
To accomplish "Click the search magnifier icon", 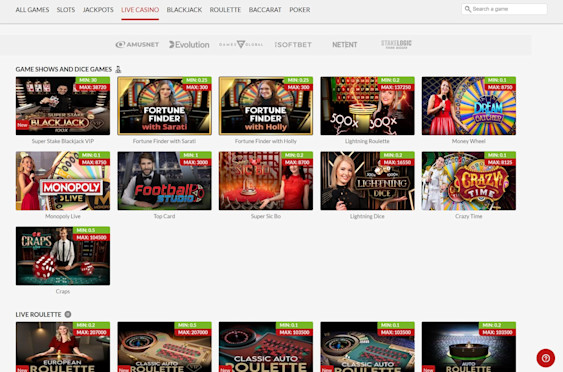I will click(467, 9).
